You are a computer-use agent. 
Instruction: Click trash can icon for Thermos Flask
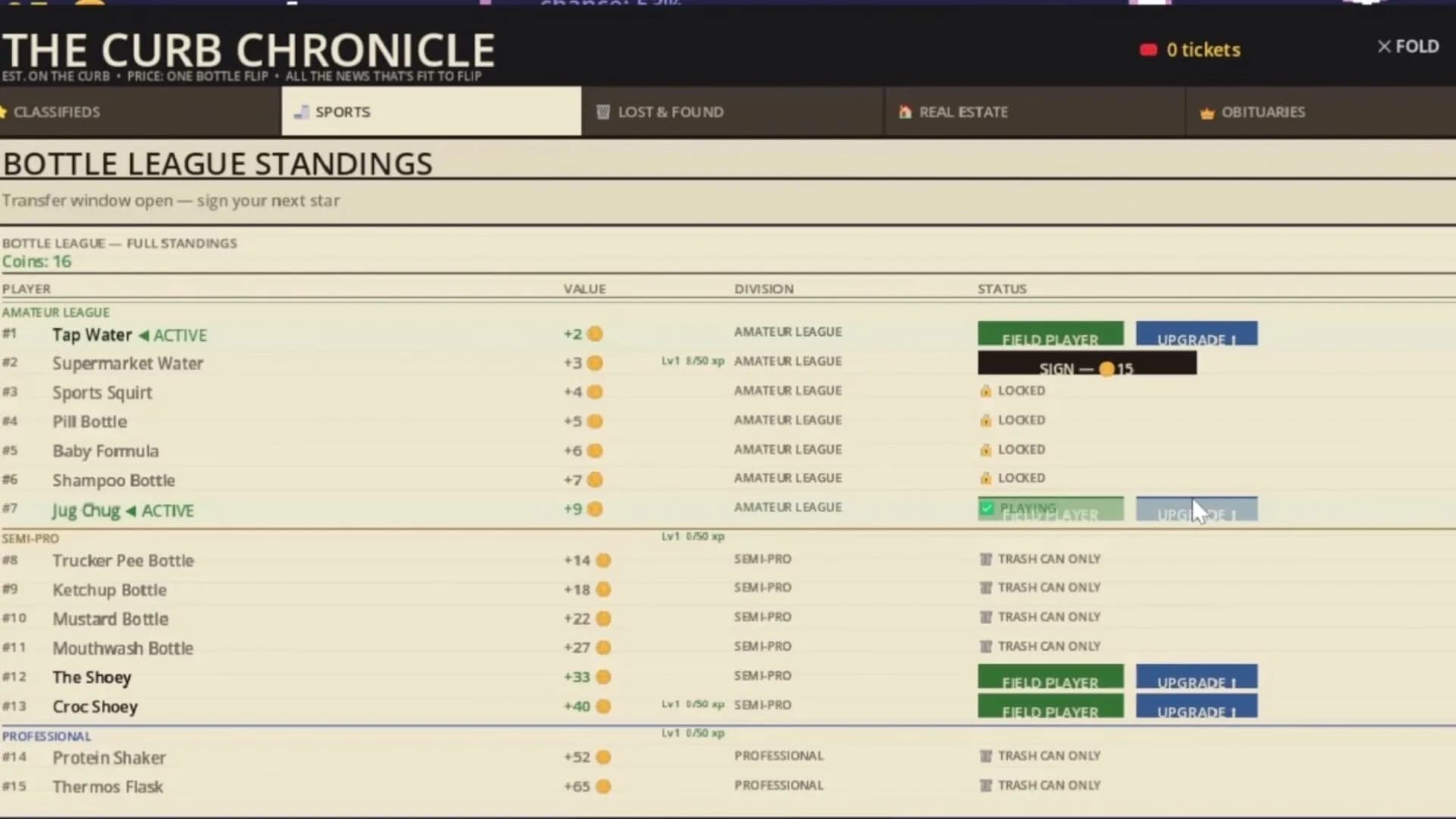pyautogui.click(x=986, y=786)
